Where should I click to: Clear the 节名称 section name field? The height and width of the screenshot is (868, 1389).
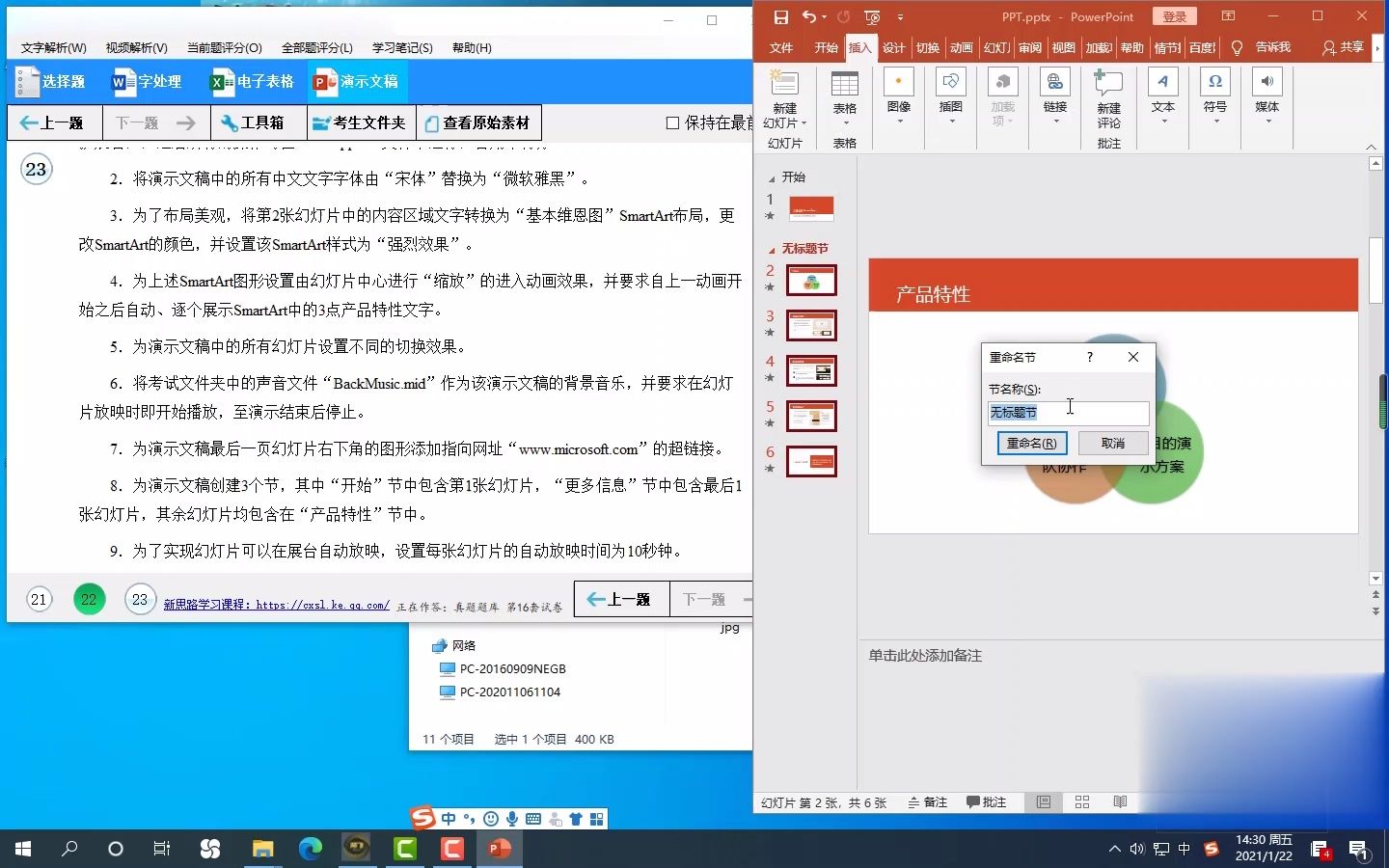click(x=1066, y=413)
